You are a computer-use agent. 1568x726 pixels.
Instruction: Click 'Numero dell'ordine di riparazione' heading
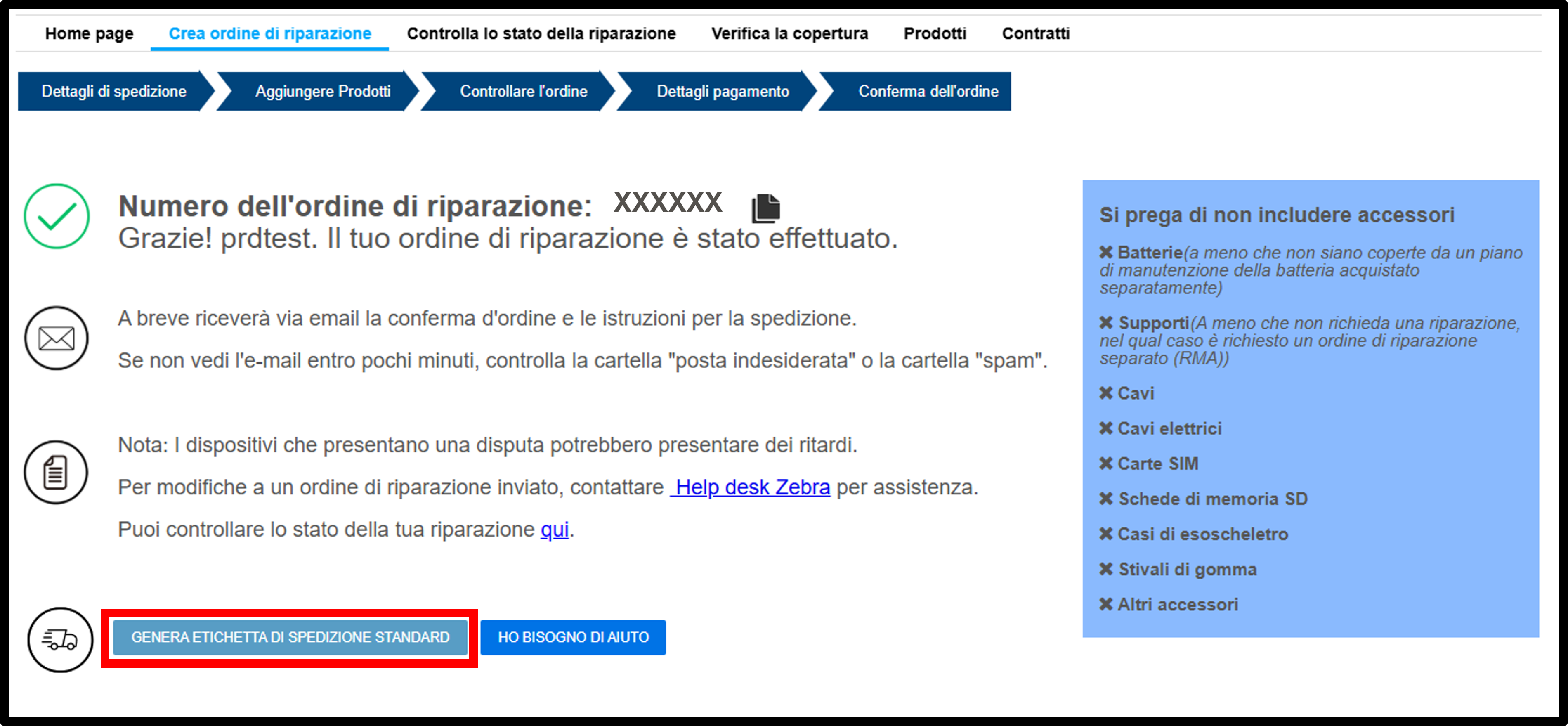(355, 206)
